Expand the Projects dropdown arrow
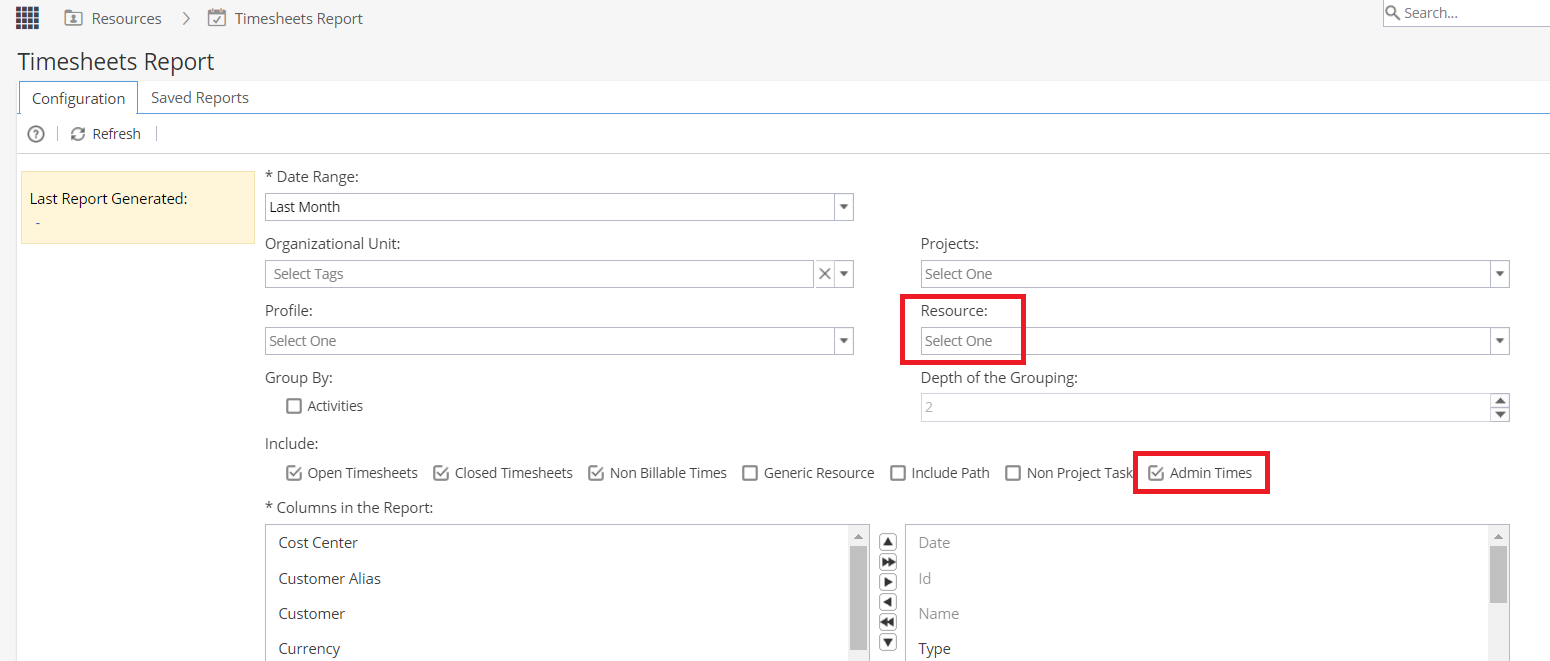Image resolution: width=1550 pixels, height=661 pixels. pyautogui.click(x=1500, y=274)
